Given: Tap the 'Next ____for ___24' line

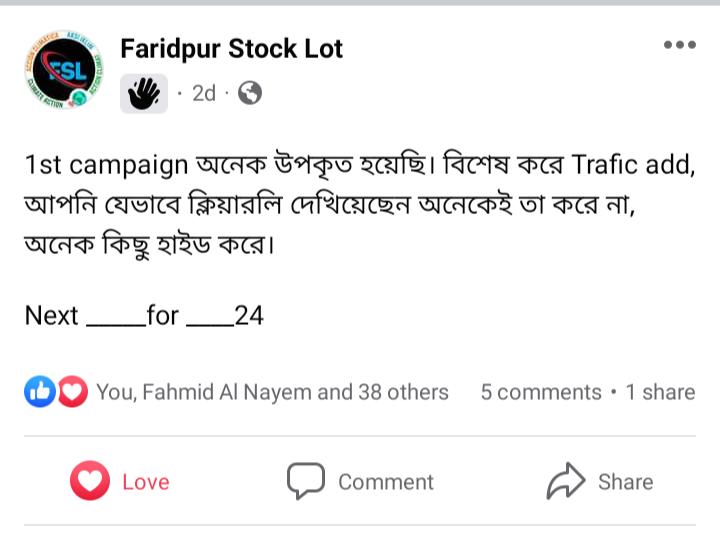Looking at the screenshot, I should coord(144,315).
